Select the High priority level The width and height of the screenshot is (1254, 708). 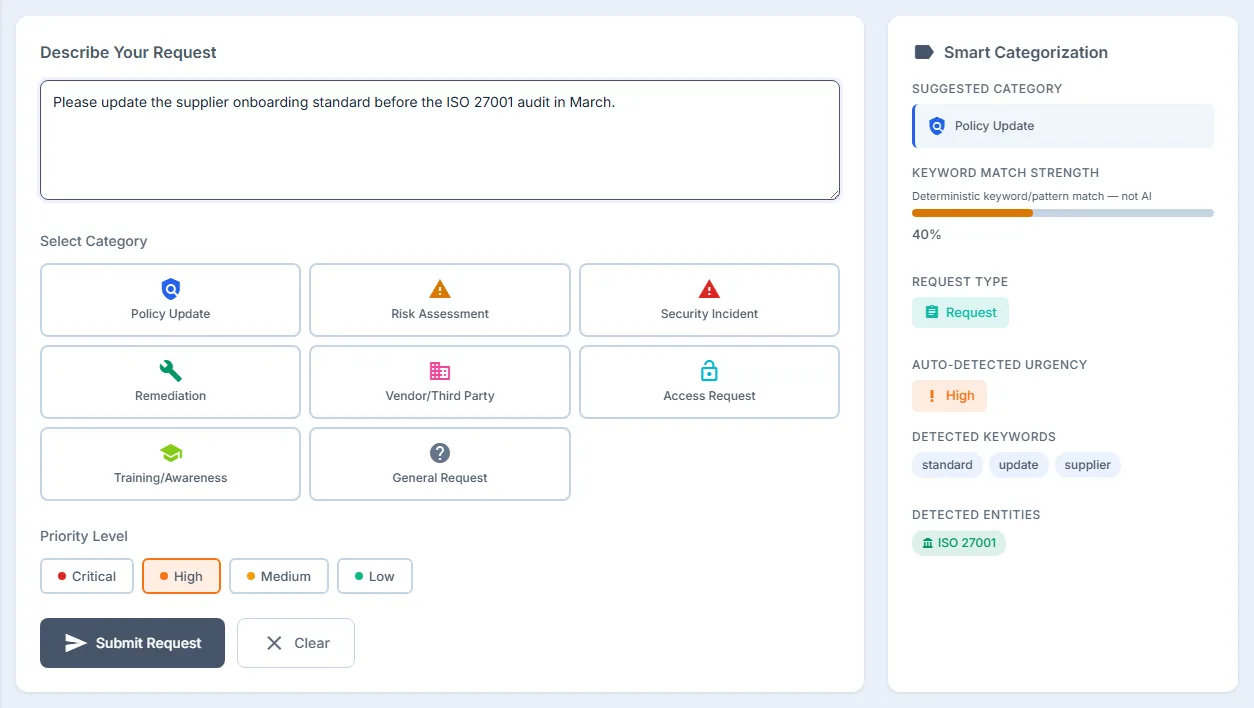click(x=181, y=576)
